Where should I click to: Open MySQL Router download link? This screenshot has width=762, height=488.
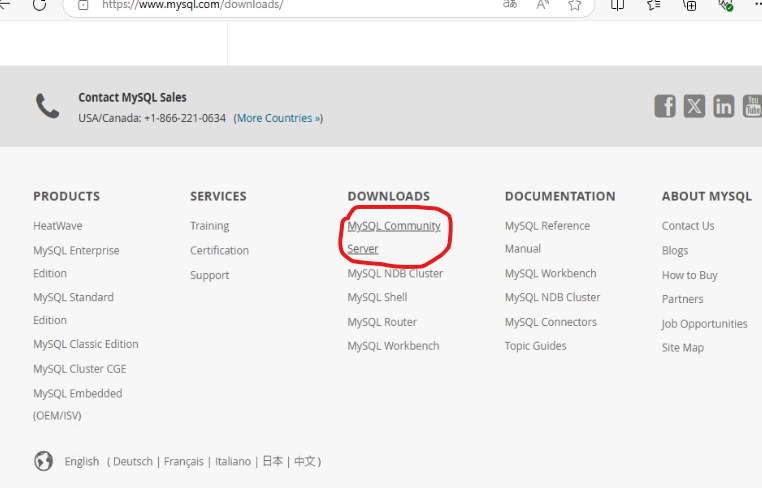point(382,322)
